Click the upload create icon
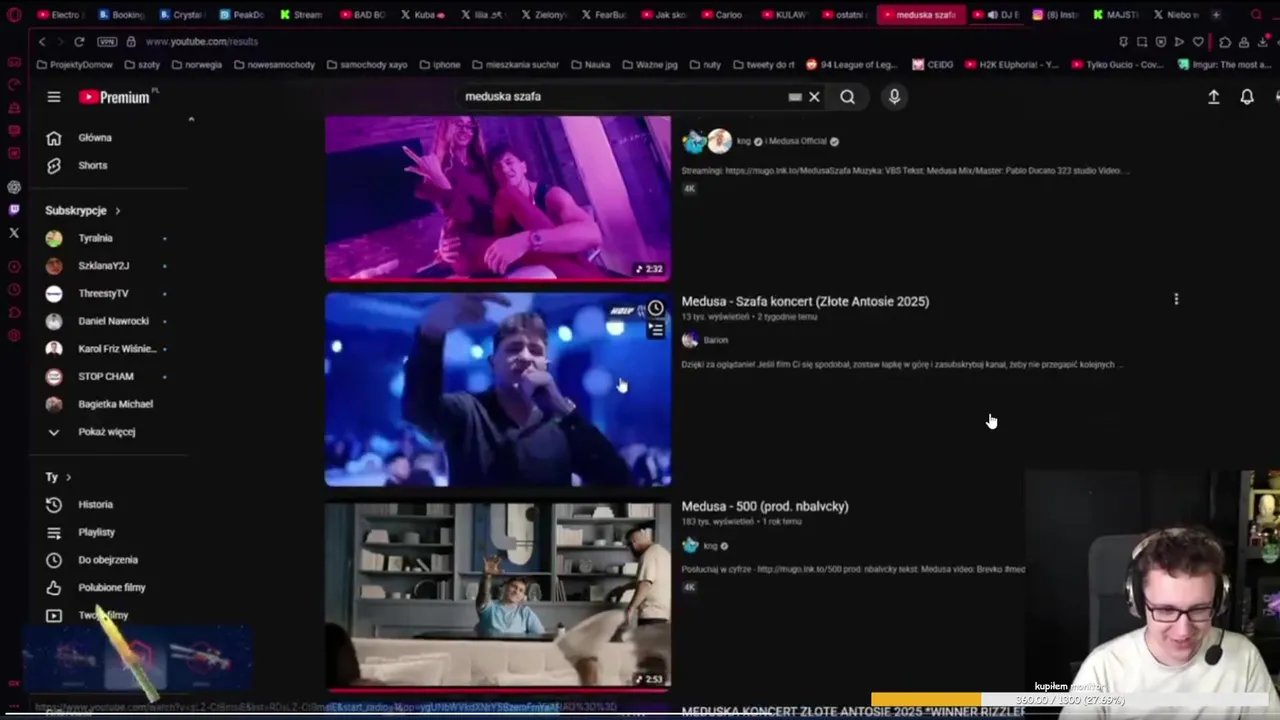 [x=1213, y=97]
